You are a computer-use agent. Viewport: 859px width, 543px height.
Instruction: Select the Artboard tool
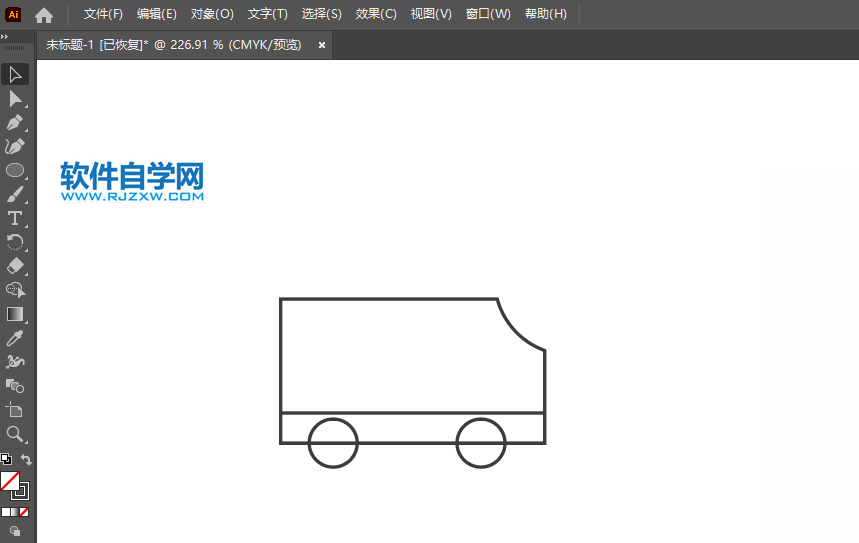pyautogui.click(x=15, y=410)
